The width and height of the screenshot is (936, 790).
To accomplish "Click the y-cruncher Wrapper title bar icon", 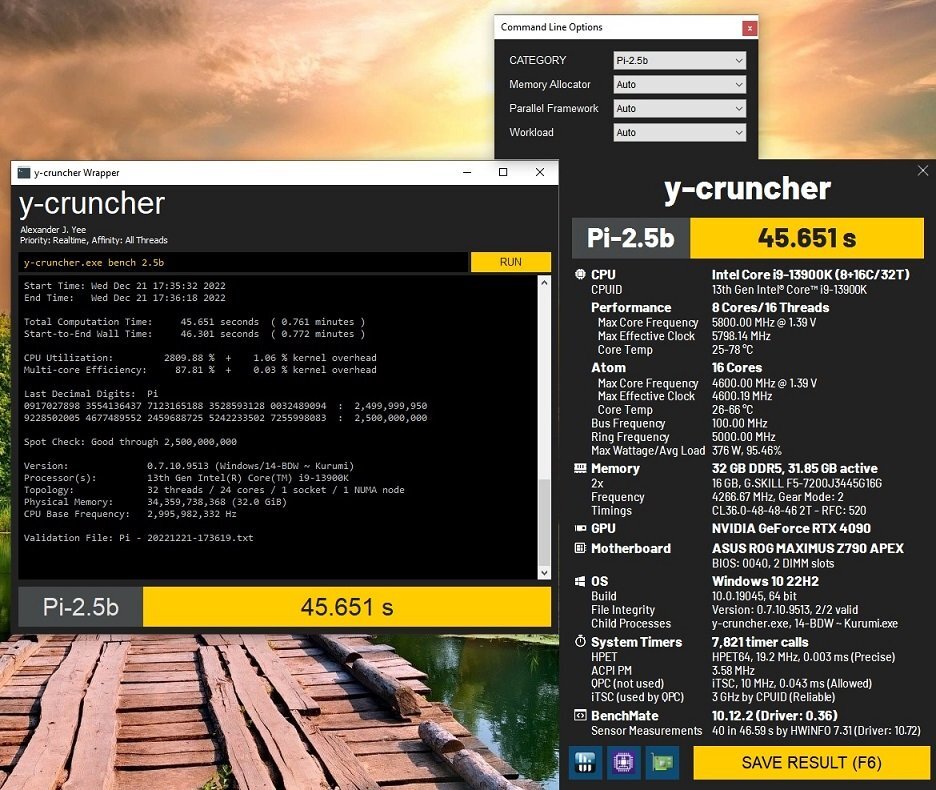I will pyautogui.click(x=24, y=173).
